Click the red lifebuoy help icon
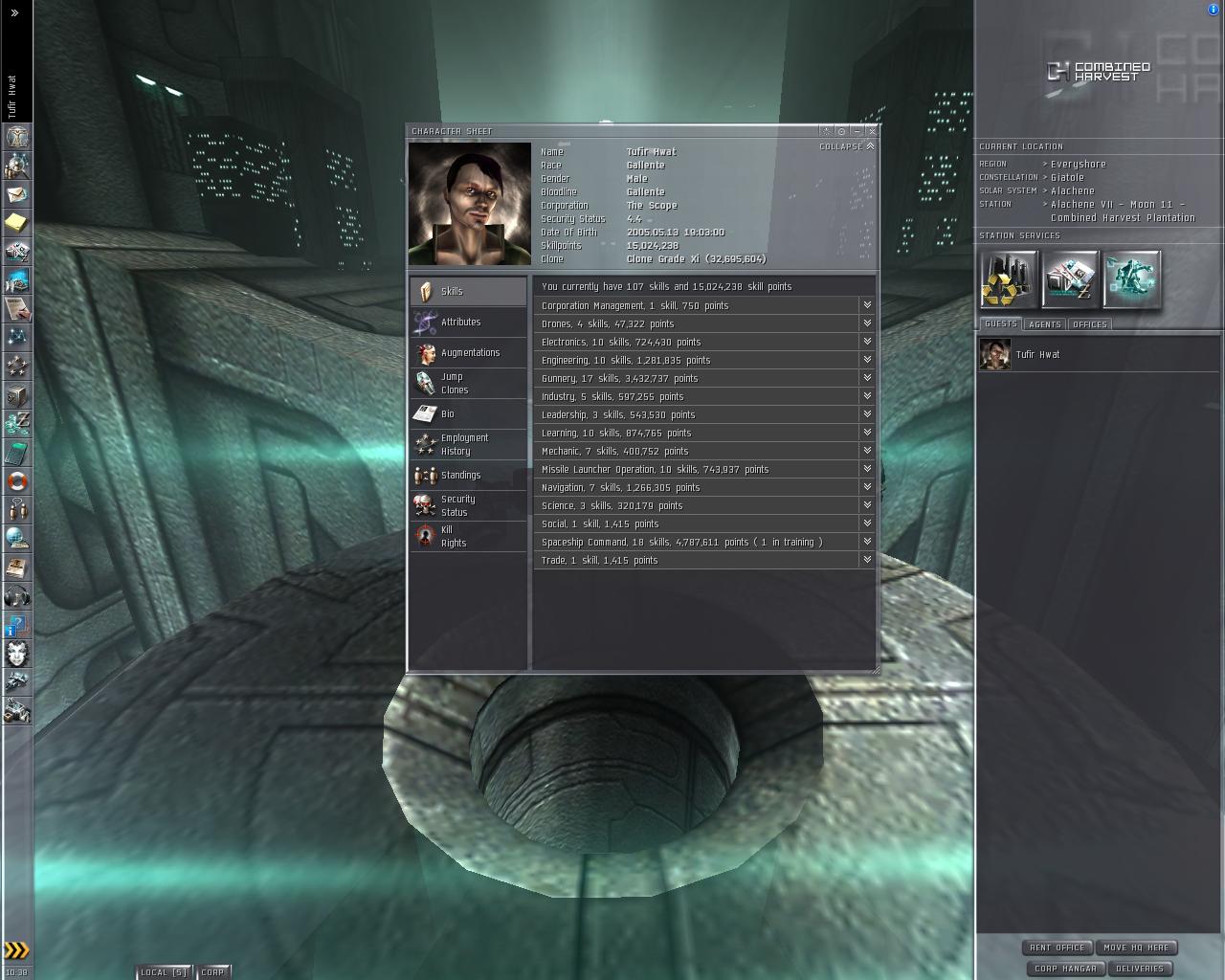The height and width of the screenshot is (980, 1225). [x=17, y=481]
